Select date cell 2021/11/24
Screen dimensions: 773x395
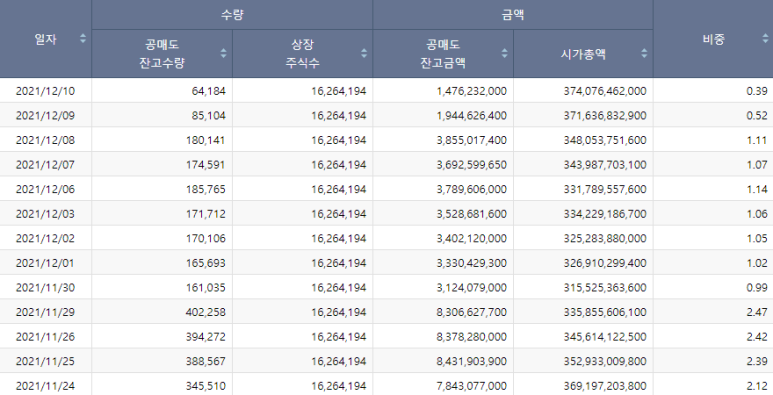(45, 386)
